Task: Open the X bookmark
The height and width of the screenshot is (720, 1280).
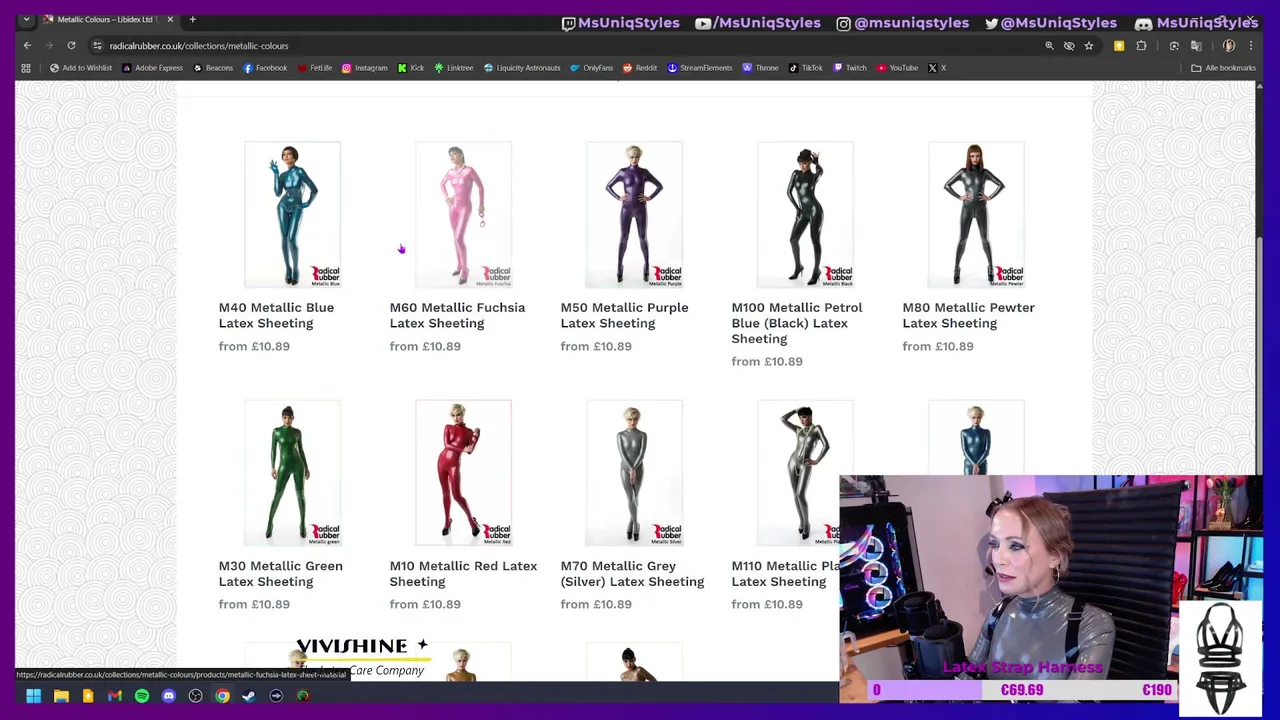Action: pos(937,68)
